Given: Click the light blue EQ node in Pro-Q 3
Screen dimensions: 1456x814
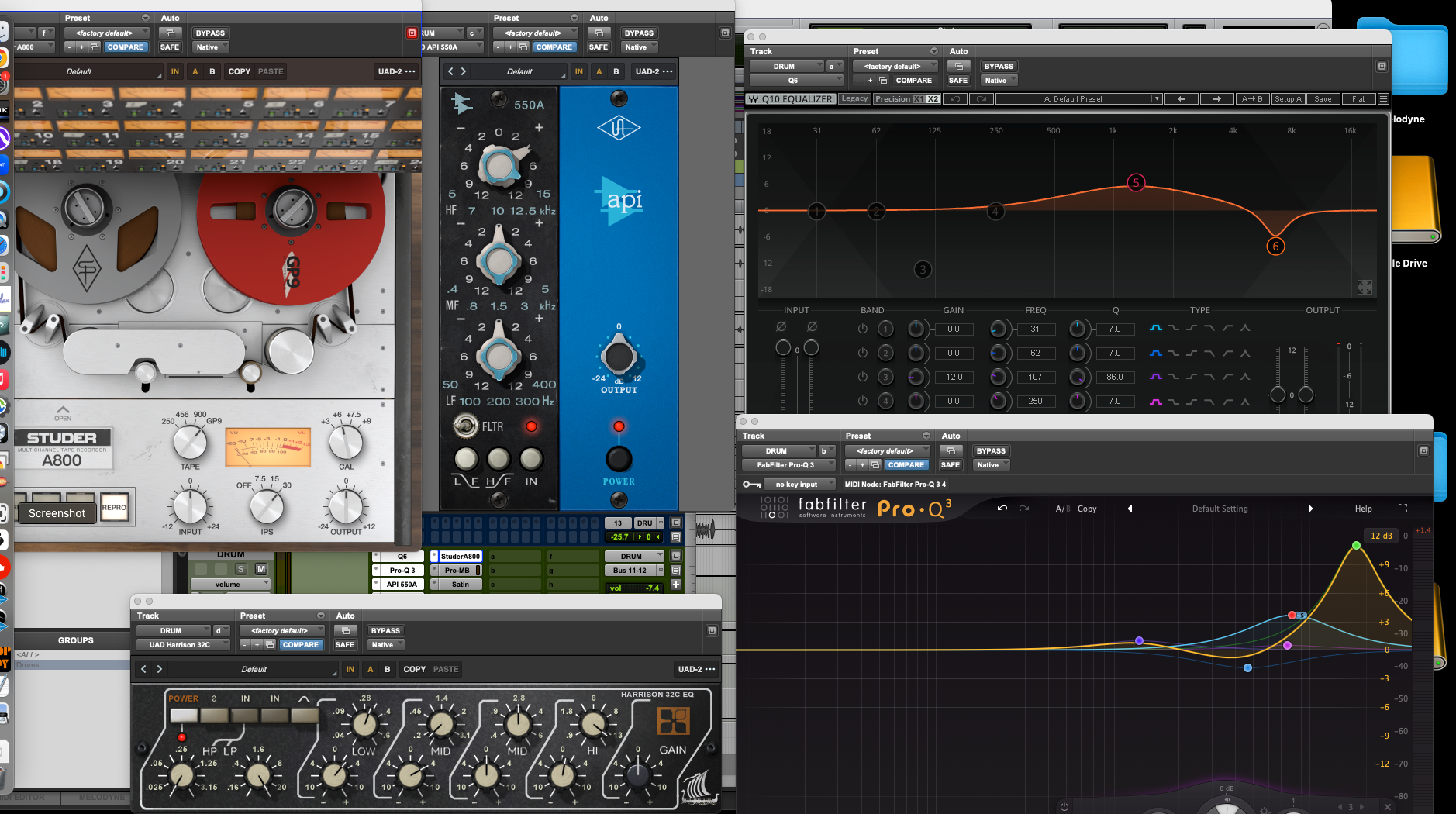Looking at the screenshot, I should pos(1247,667).
